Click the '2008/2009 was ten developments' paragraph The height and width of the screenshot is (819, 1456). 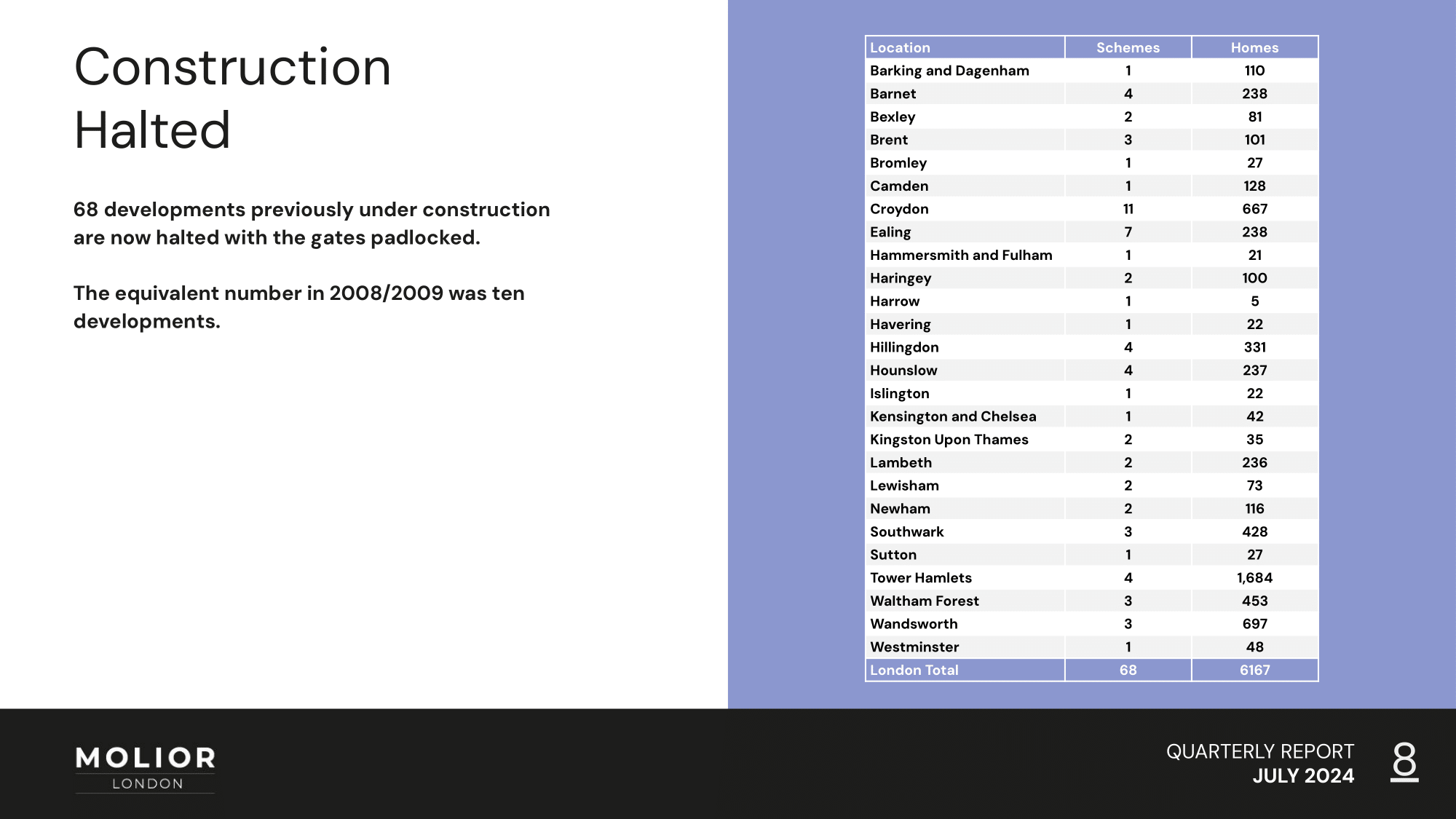(299, 307)
